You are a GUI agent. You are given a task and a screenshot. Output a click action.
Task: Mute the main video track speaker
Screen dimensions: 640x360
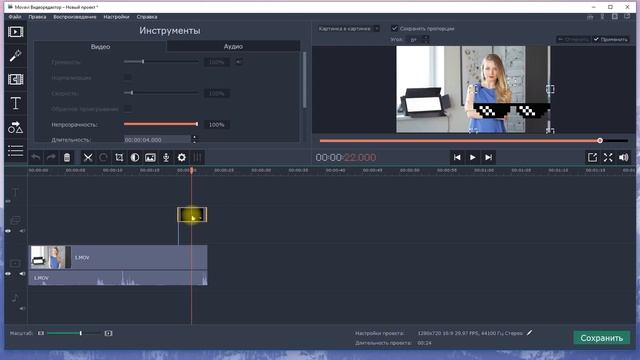point(22,274)
